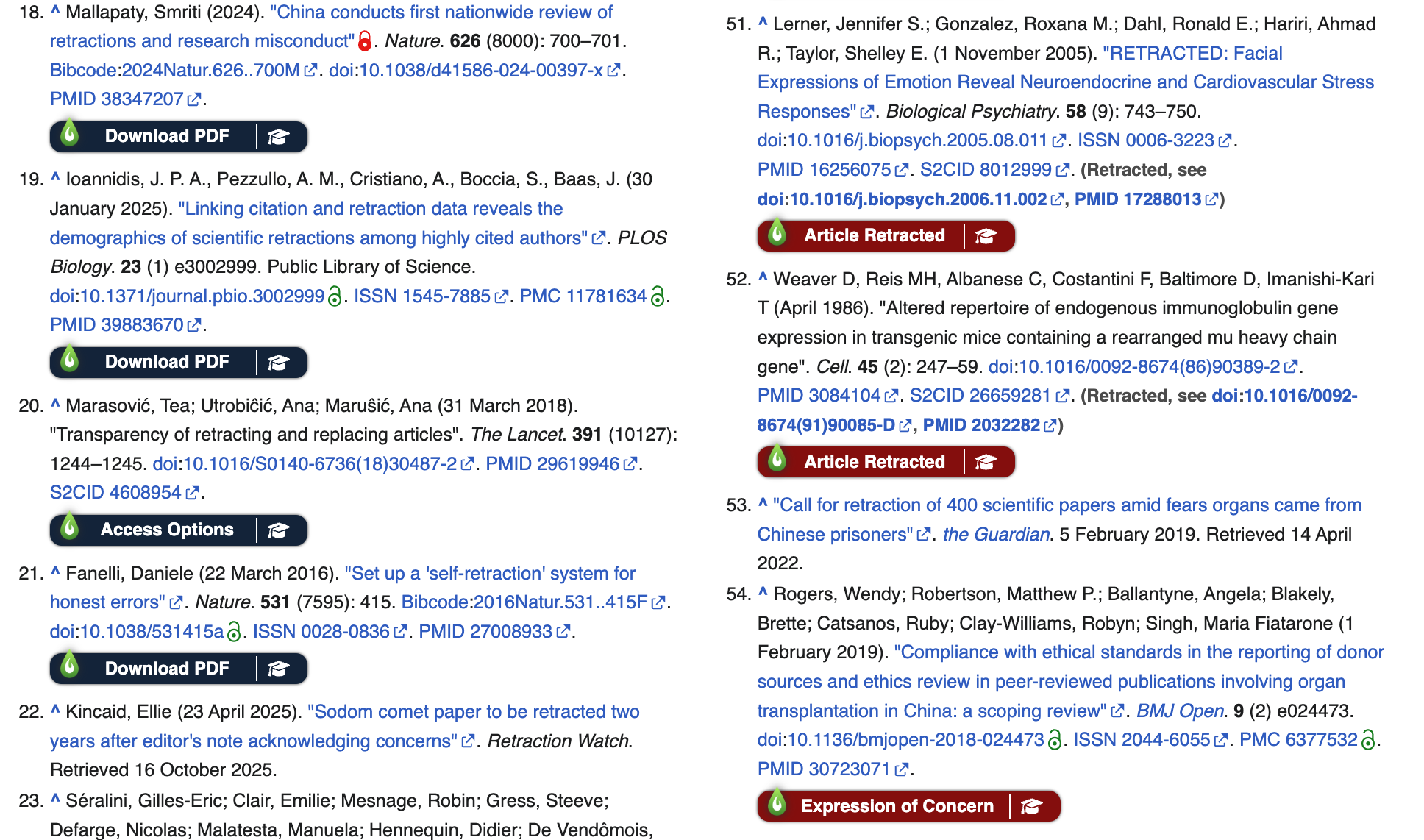Jump back via caret of reference 22
Screen dimensions: 1424x840
(x=55, y=711)
